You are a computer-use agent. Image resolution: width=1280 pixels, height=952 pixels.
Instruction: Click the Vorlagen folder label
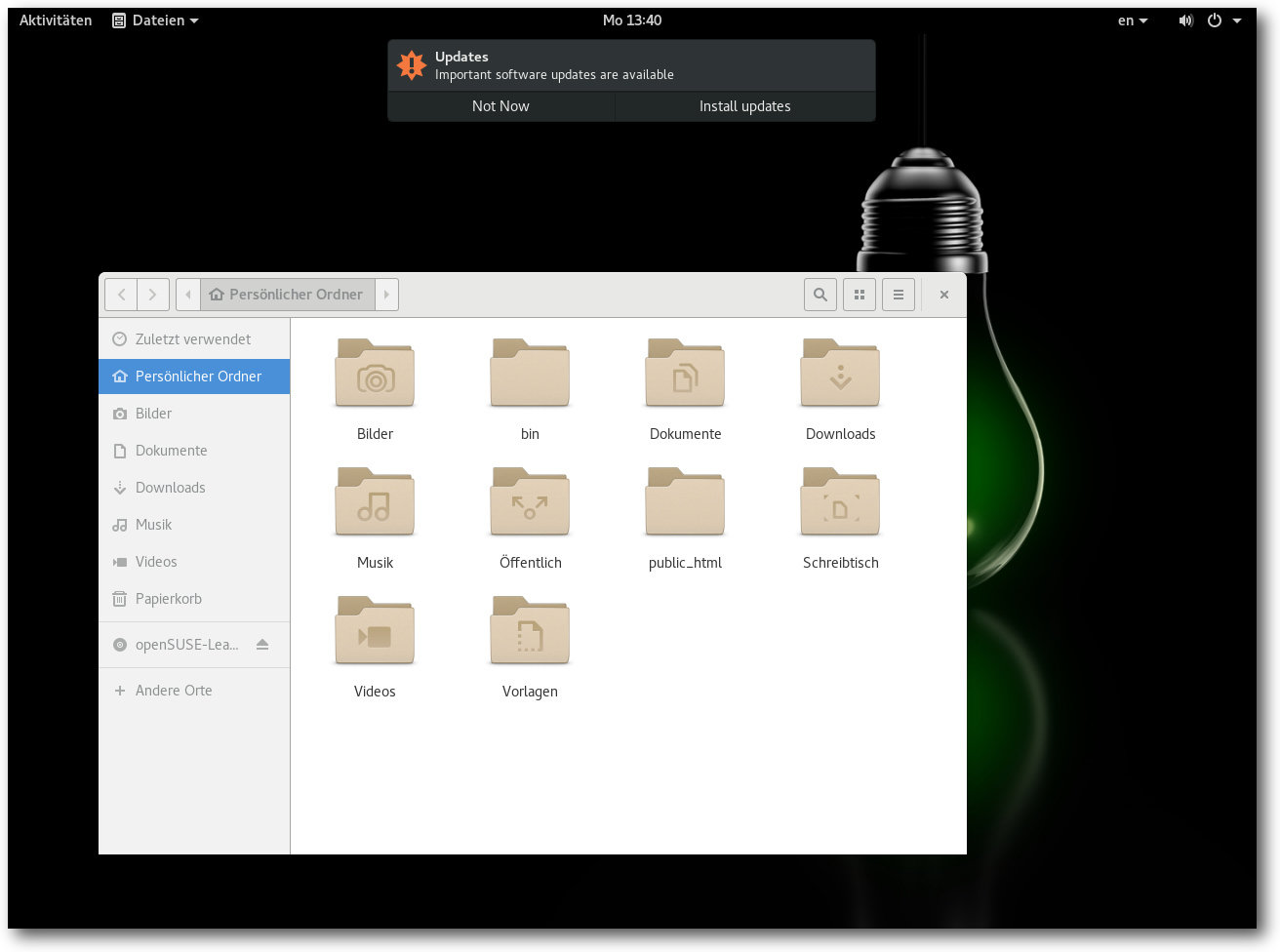530,692
